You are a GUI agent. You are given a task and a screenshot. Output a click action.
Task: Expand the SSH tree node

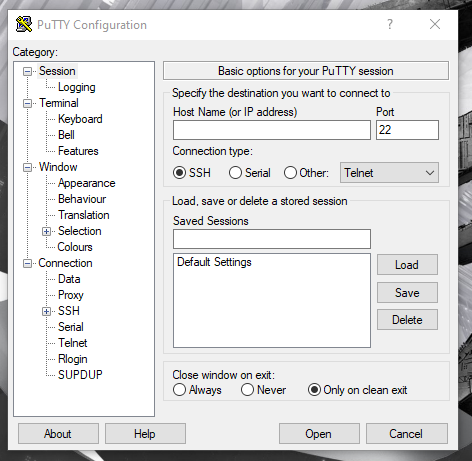pos(46,311)
